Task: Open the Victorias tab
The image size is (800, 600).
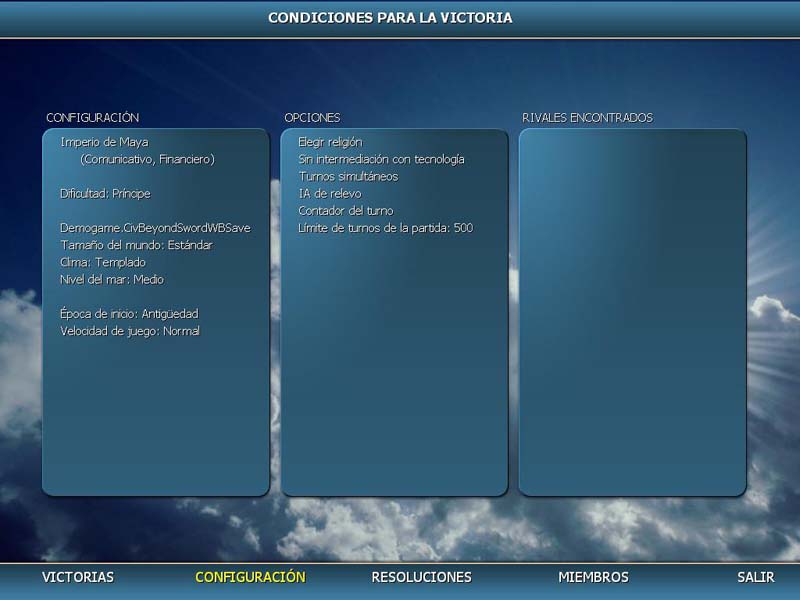Action: [x=78, y=577]
